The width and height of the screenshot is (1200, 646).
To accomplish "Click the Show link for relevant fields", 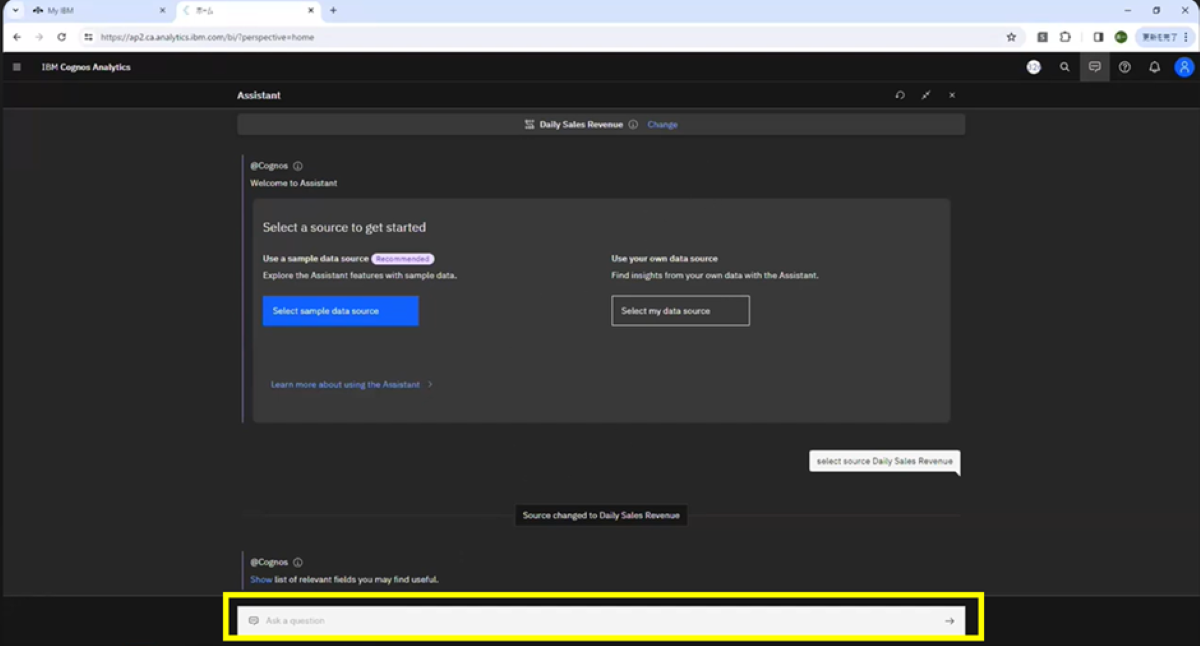I will pos(261,580).
